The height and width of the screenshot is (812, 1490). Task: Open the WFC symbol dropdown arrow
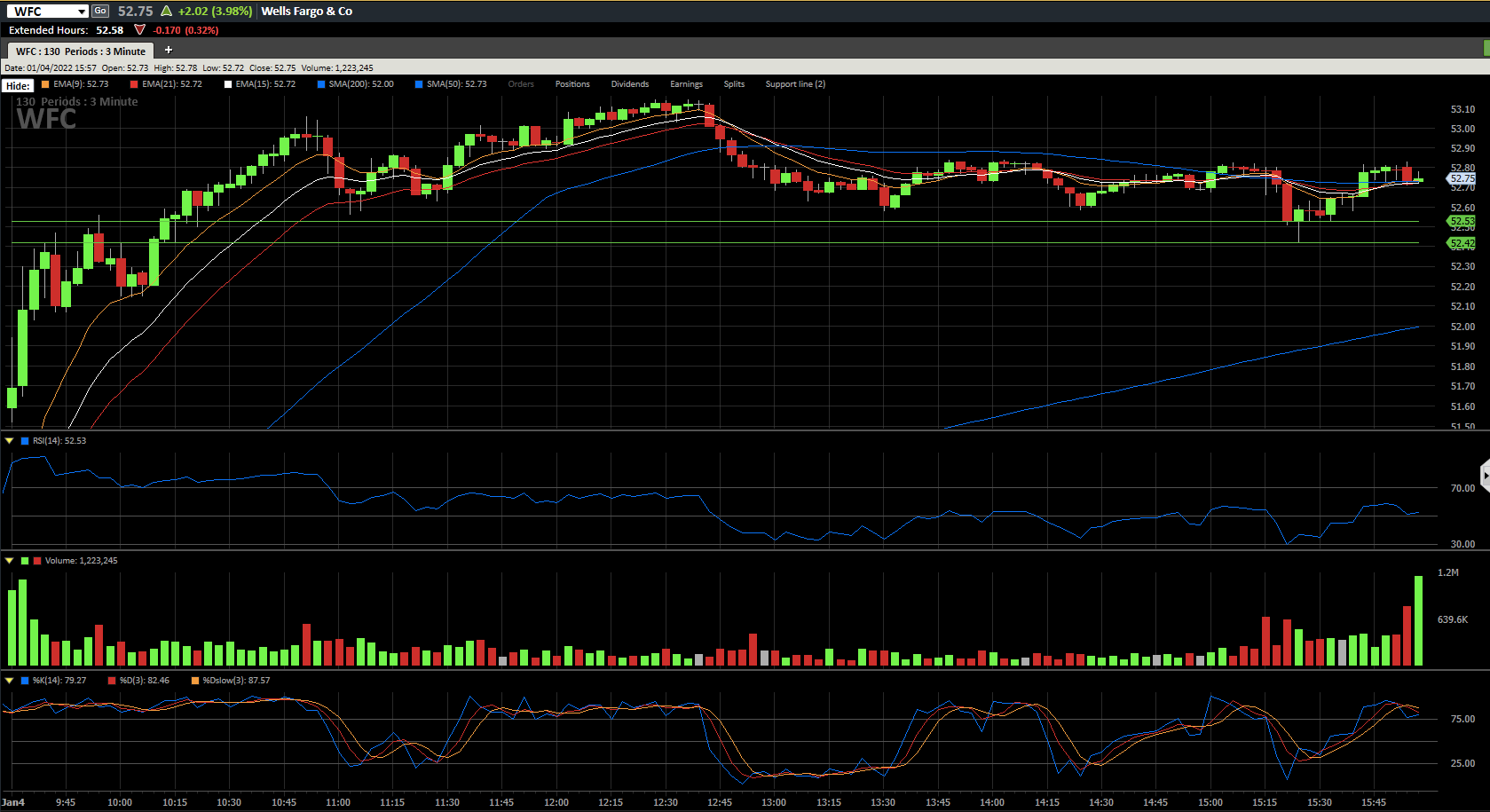pos(82,12)
